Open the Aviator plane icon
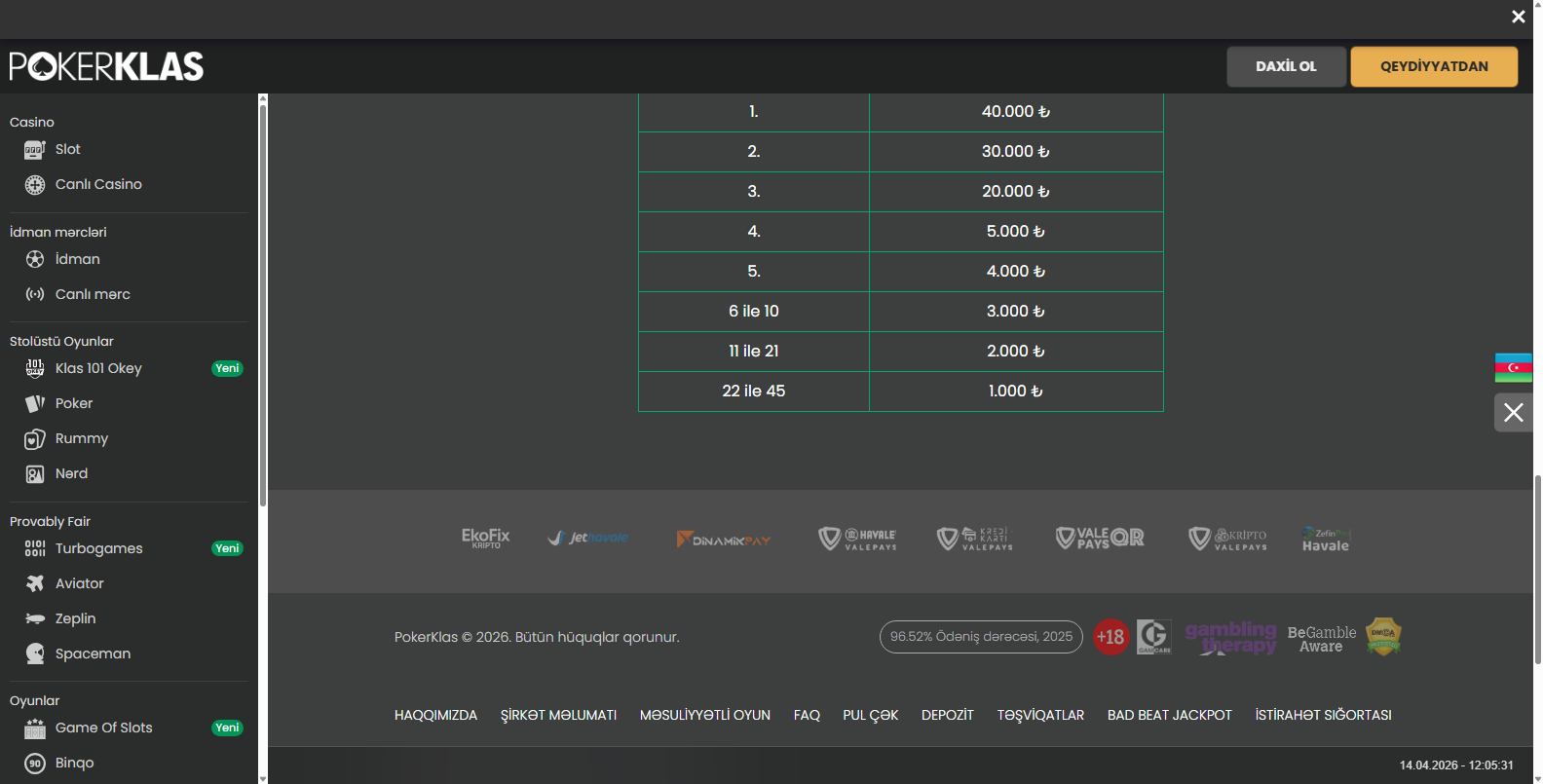 pos(35,583)
